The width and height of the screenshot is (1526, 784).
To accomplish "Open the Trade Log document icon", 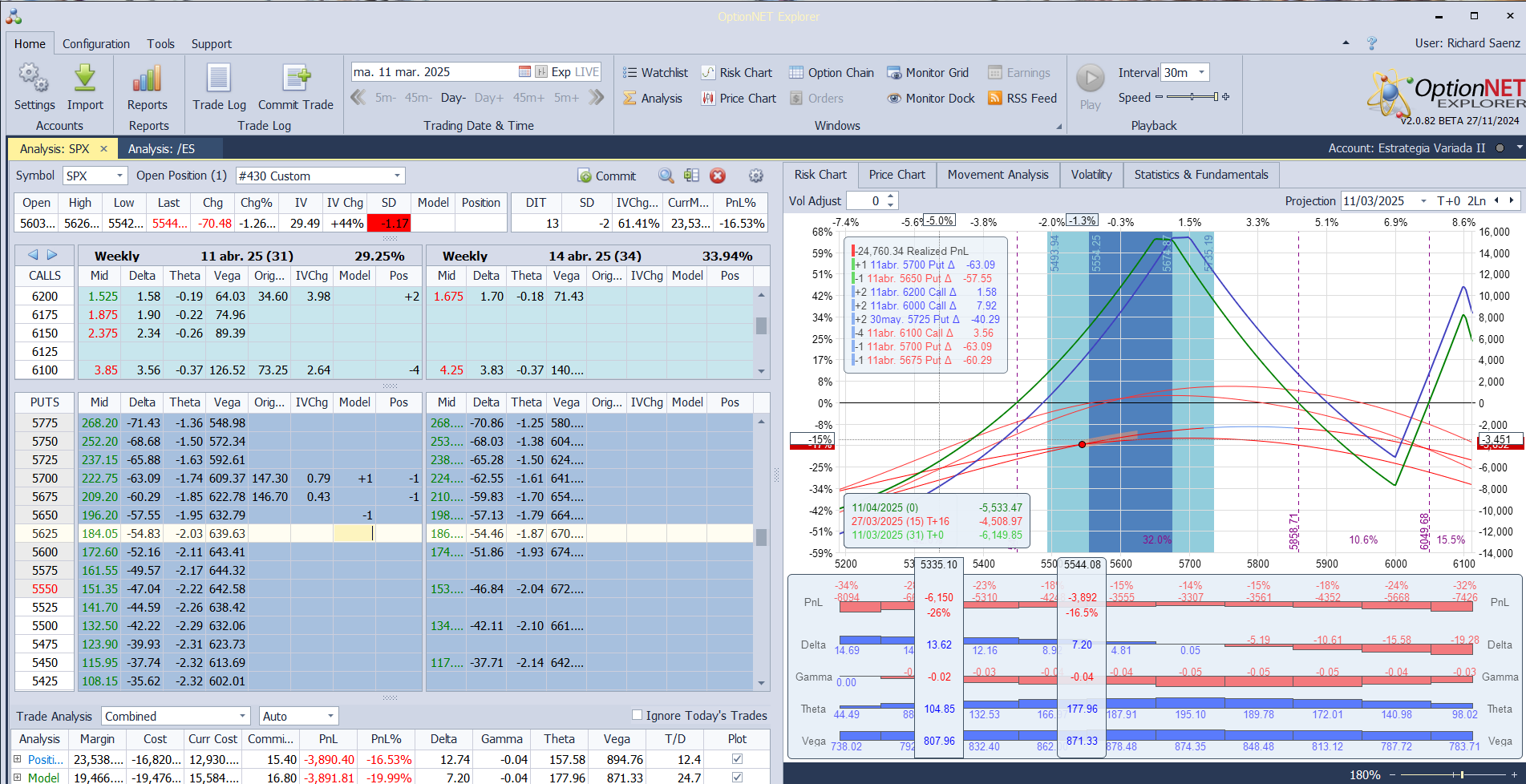I will pyautogui.click(x=219, y=79).
